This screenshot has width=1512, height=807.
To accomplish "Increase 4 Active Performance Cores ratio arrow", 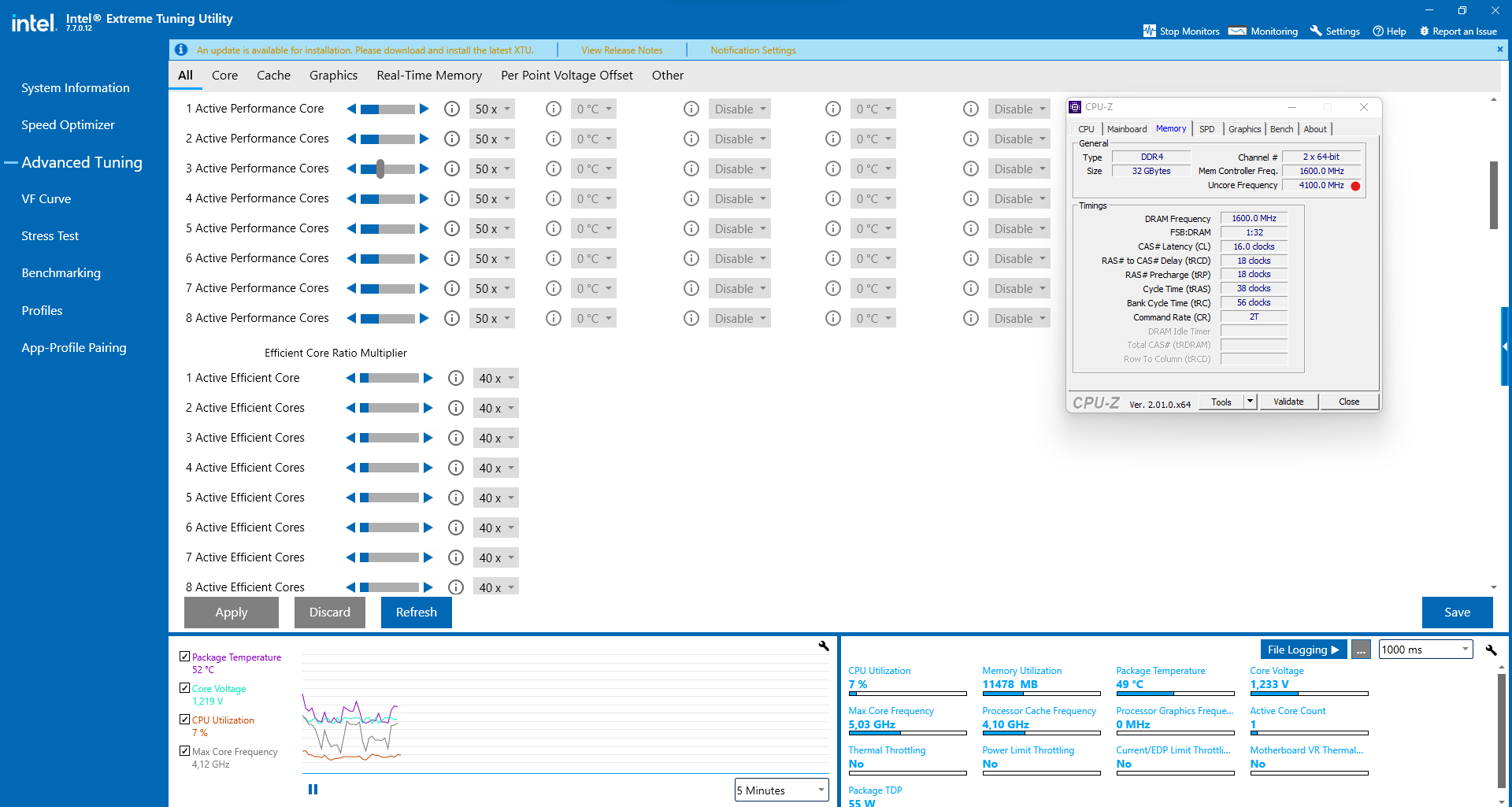I will point(424,198).
